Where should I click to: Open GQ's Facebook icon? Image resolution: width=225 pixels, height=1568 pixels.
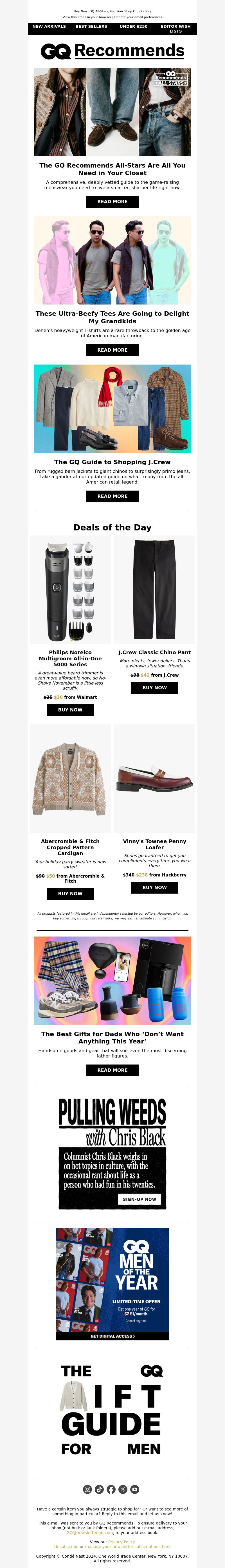click(x=111, y=1489)
